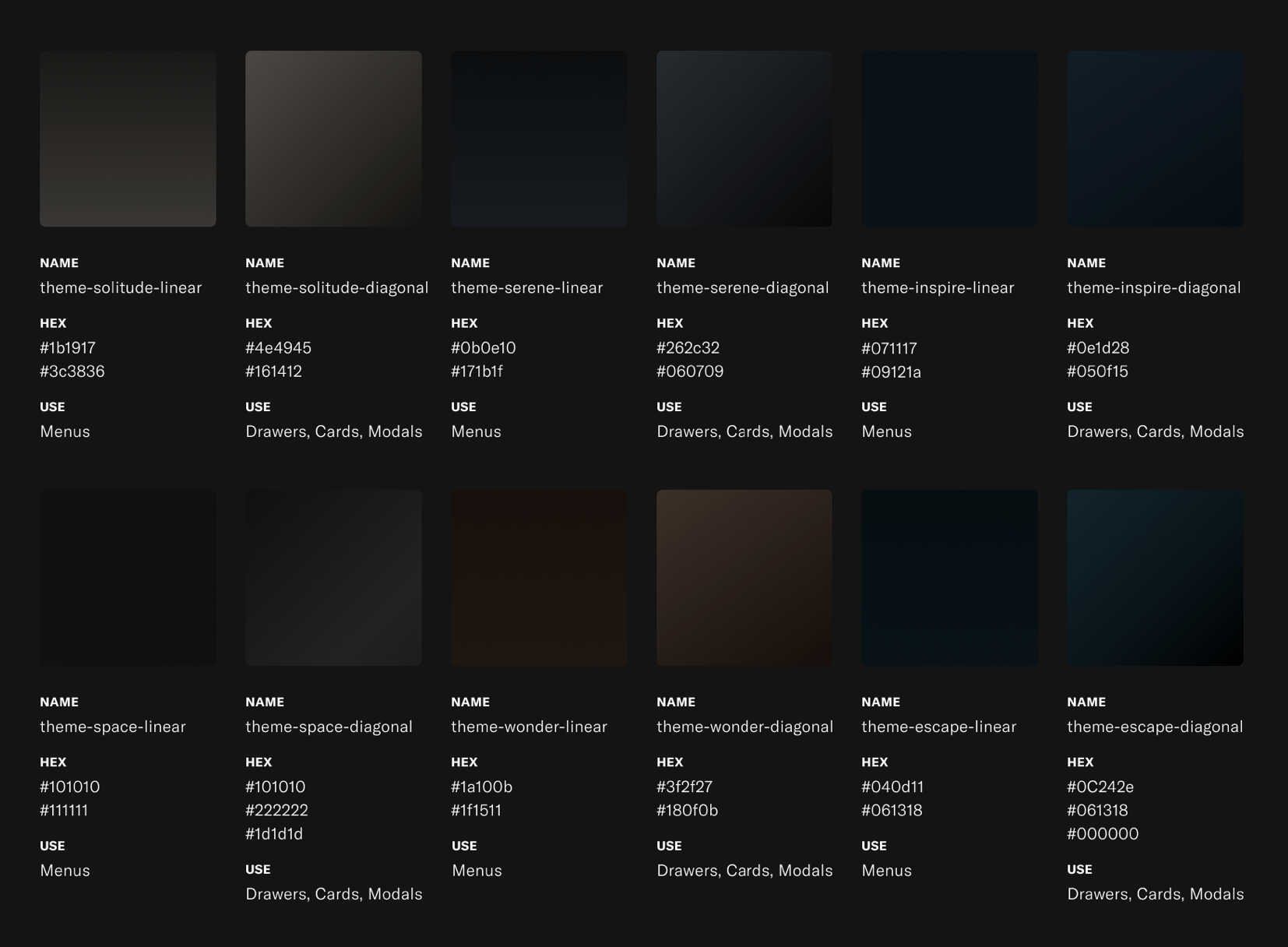Viewport: 1288px width, 947px height.
Task: Click the theme-serene-linear gradient swatch
Action: [x=539, y=139]
